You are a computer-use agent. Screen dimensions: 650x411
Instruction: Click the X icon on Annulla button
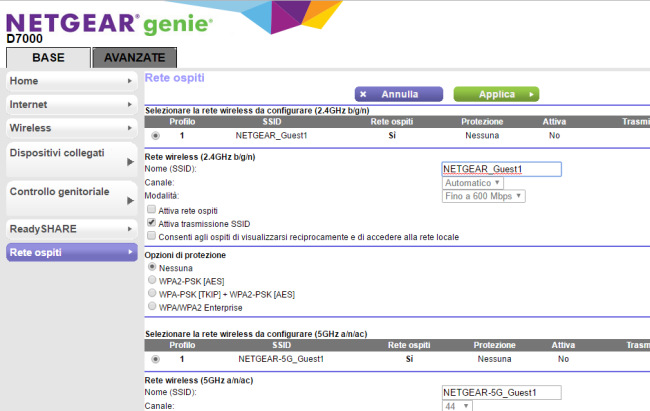tap(363, 94)
